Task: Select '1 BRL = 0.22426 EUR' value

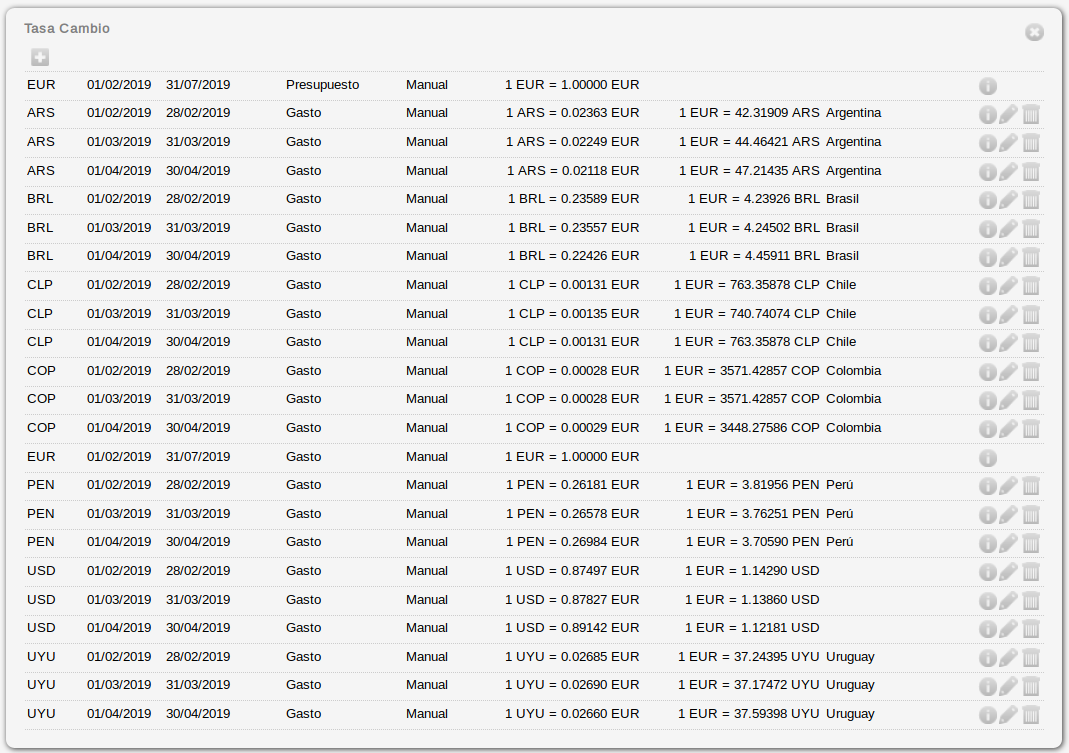Action: [x=573, y=256]
